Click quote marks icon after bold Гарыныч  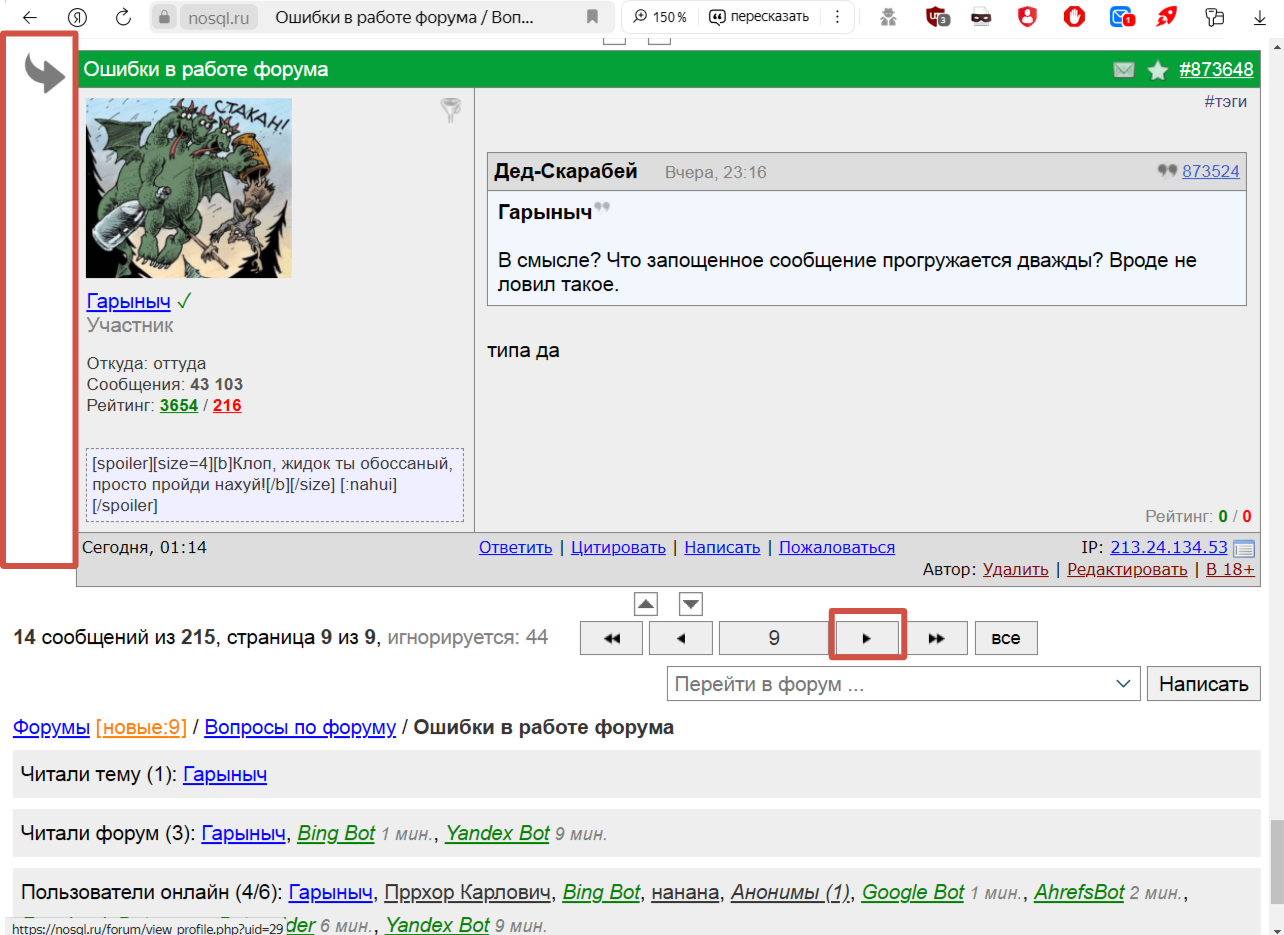point(601,208)
